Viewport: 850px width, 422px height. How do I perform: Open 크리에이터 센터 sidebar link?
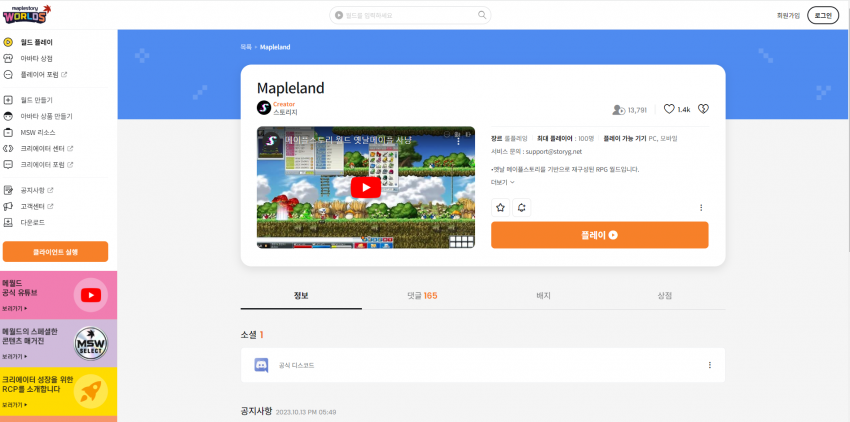click(47, 148)
